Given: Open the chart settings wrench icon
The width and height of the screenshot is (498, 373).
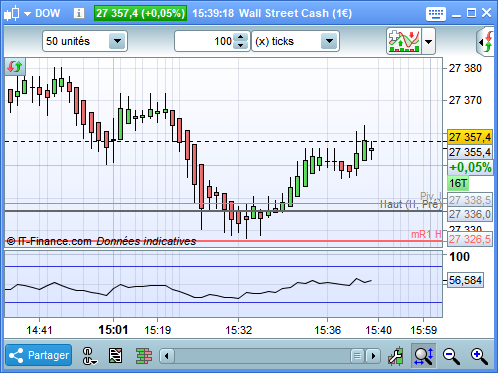Looking at the screenshot, I should pyautogui.click(x=396, y=356).
